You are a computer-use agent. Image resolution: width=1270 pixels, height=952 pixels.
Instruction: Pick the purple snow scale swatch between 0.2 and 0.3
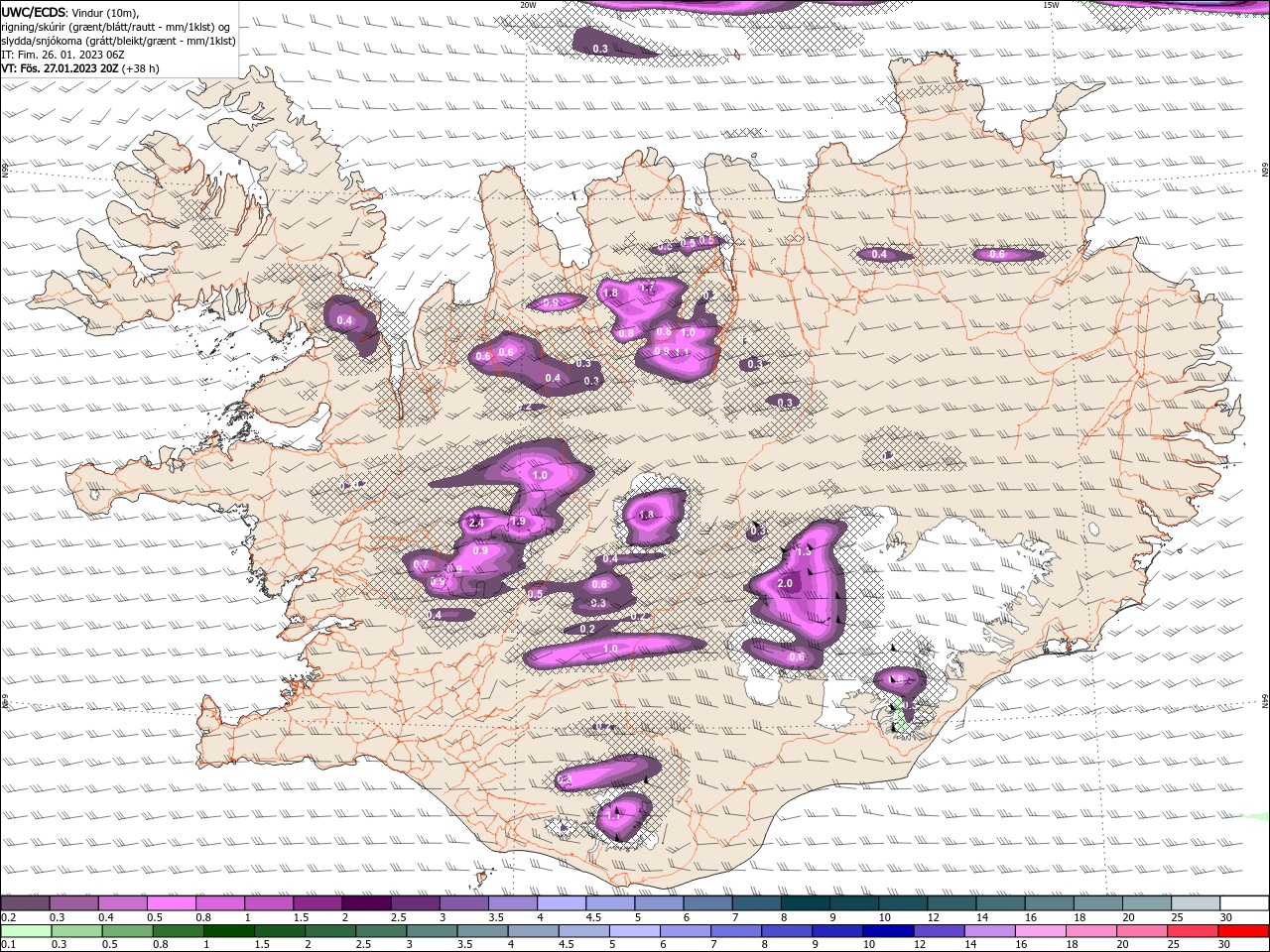tap(25, 903)
